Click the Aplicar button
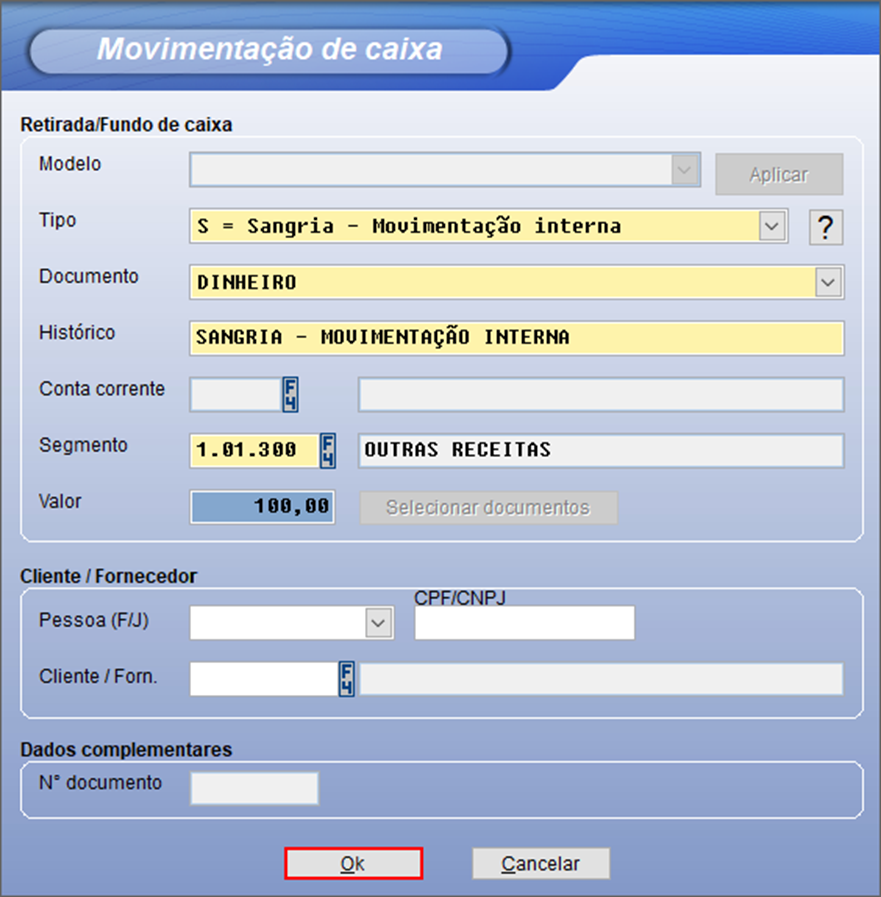This screenshot has height=897, width=881. pos(779,174)
